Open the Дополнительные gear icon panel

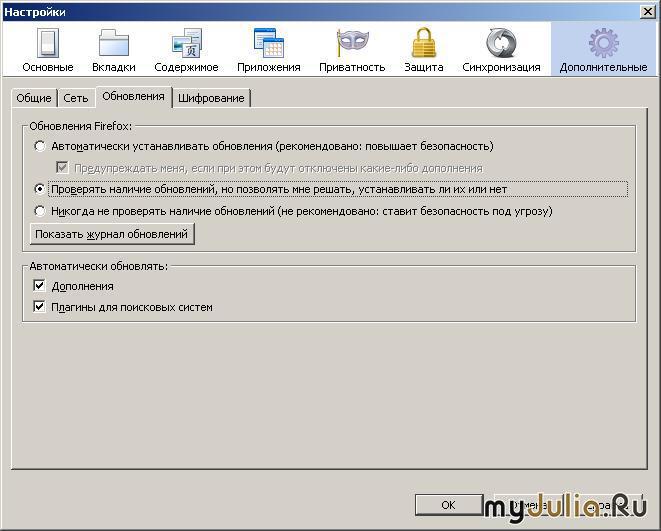[x=603, y=50]
